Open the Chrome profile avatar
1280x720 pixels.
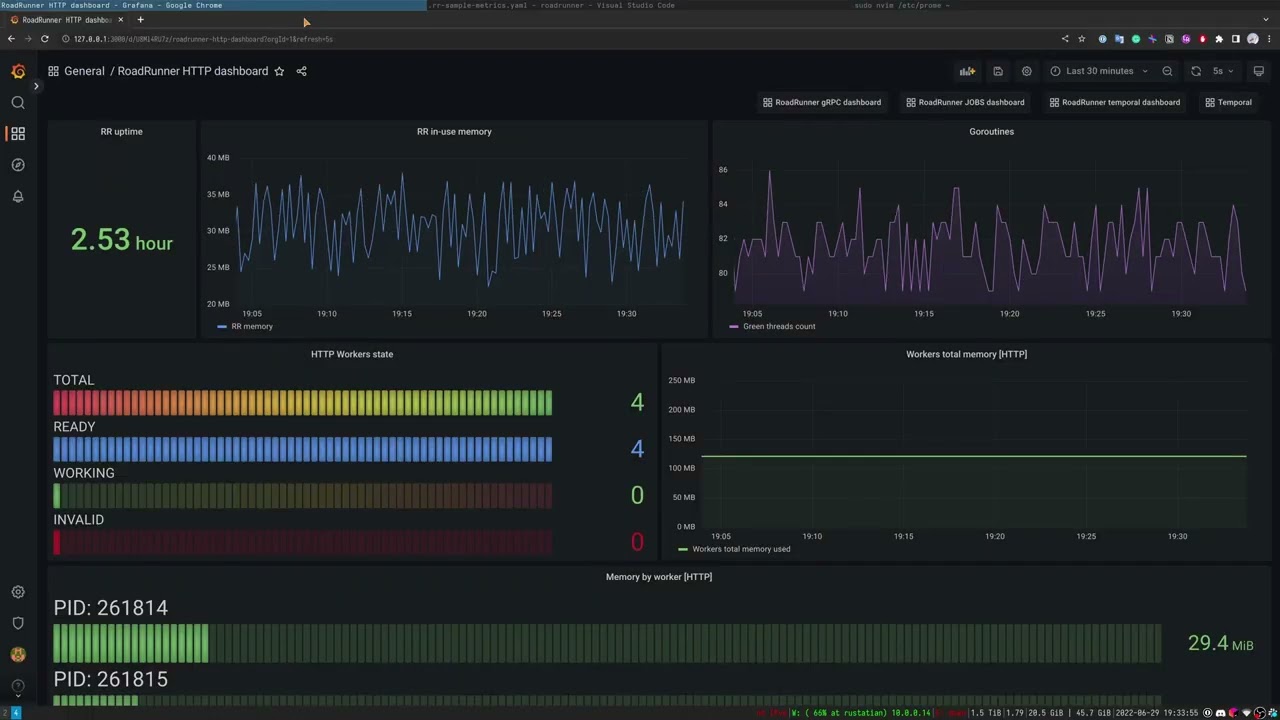(1253, 39)
